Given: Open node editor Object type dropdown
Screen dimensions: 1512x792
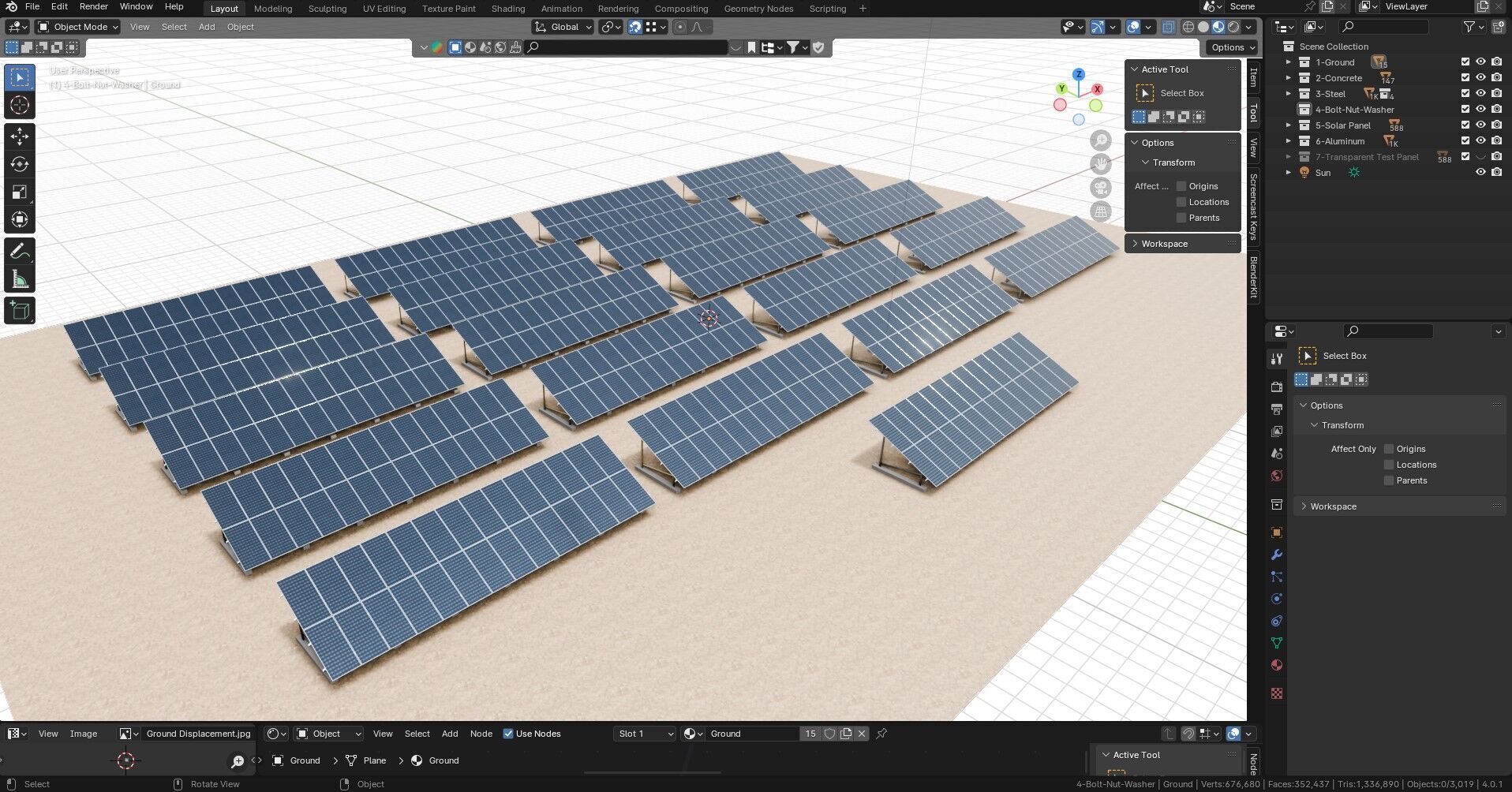Looking at the screenshot, I should point(328,734).
